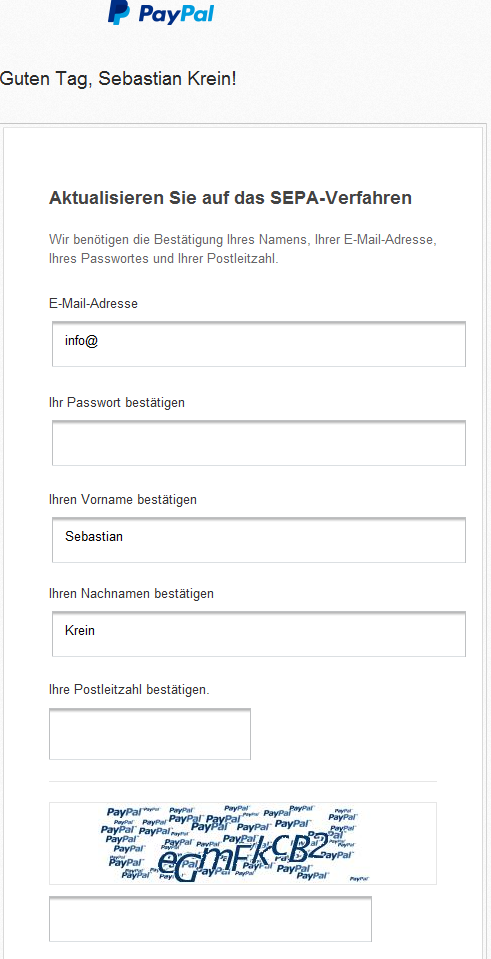
Task: Click the 'Ihr Passwort bestätigen' label
Action: click(x=117, y=402)
